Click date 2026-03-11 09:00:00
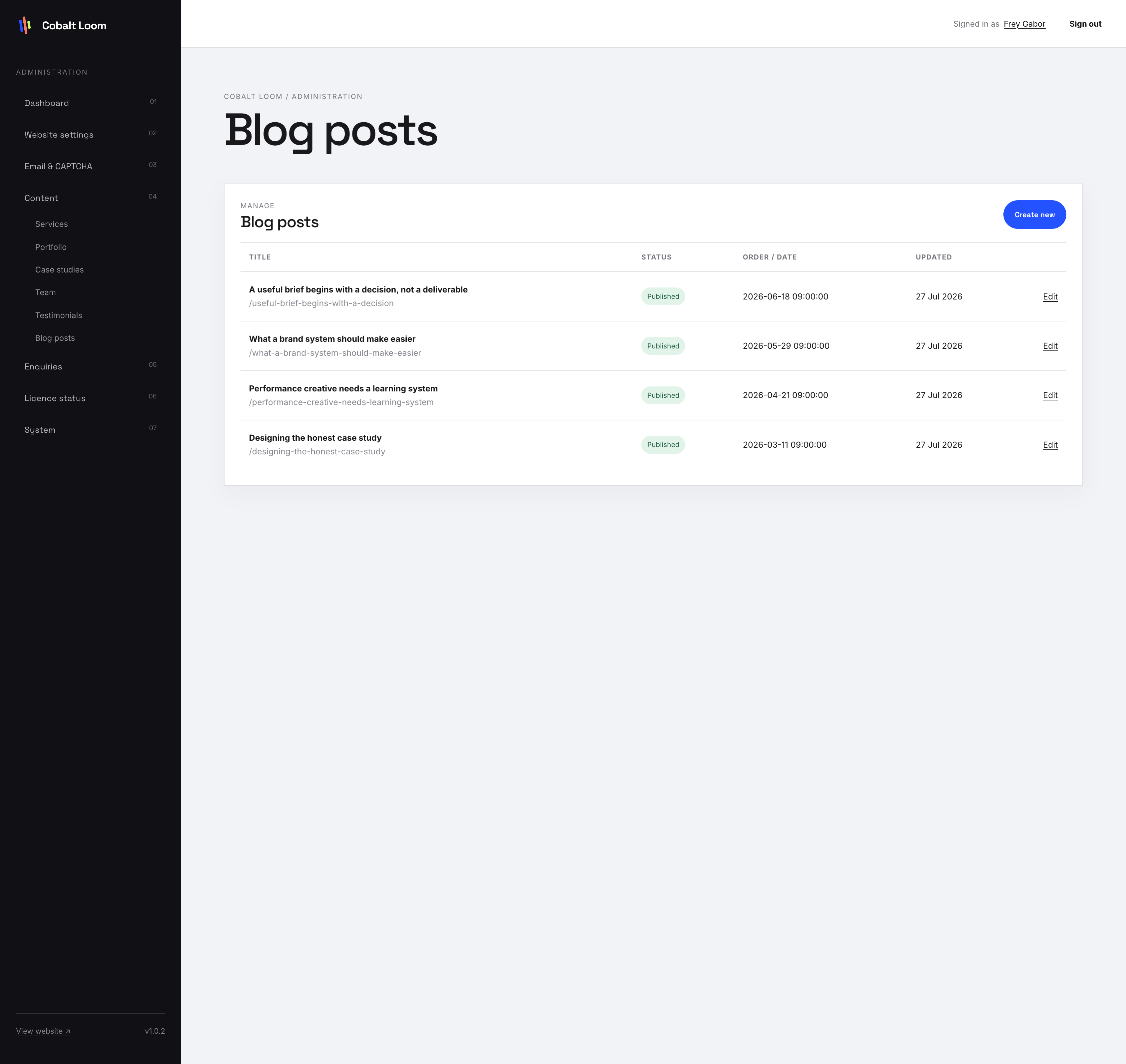Viewport: 1126px width, 1064px height. [x=784, y=445]
